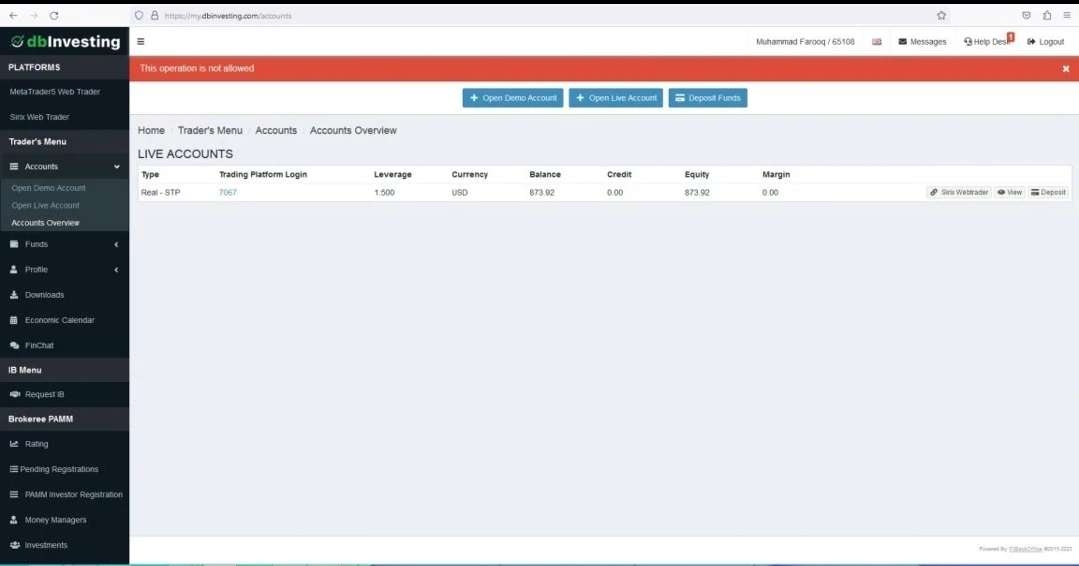Image resolution: width=1079 pixels, height=566 pixels.
Task: Click the Logout button
Action: tap(1045, 42)
